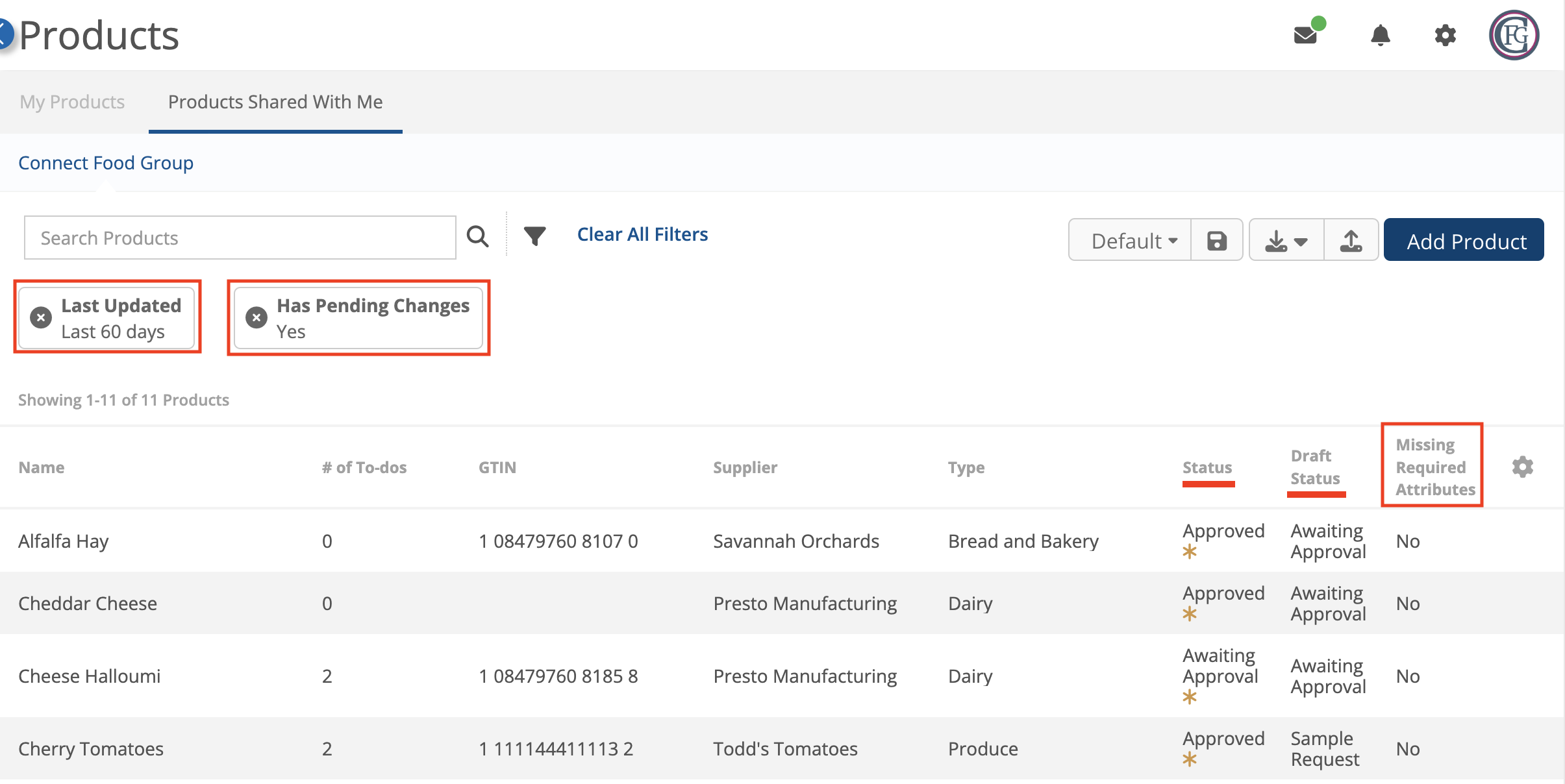Open settings gear in header
The height and width of the screenshot is (784, 1565).
tap(1445, 34)
